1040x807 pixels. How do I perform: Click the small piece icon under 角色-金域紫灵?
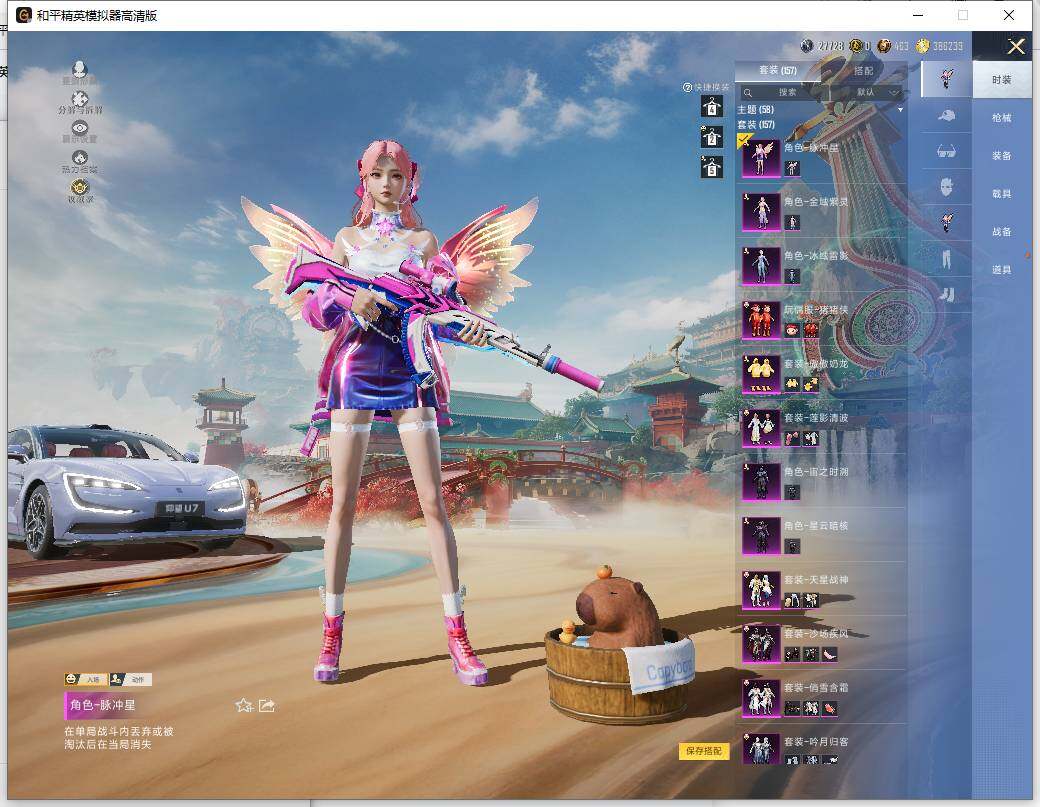[x=792, y=223]
